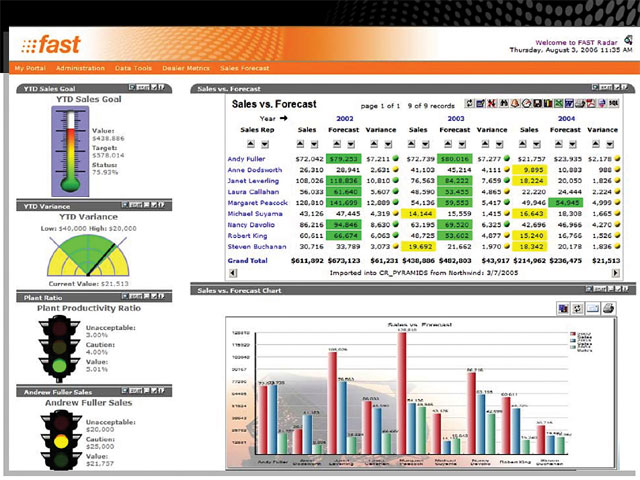Open the Andy Fuller sales rep link

coord(246,159)
